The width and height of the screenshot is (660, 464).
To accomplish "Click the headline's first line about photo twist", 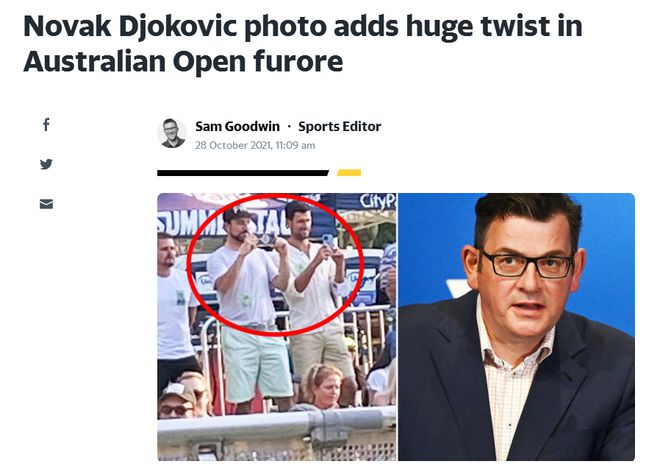I will pos(303,26).
